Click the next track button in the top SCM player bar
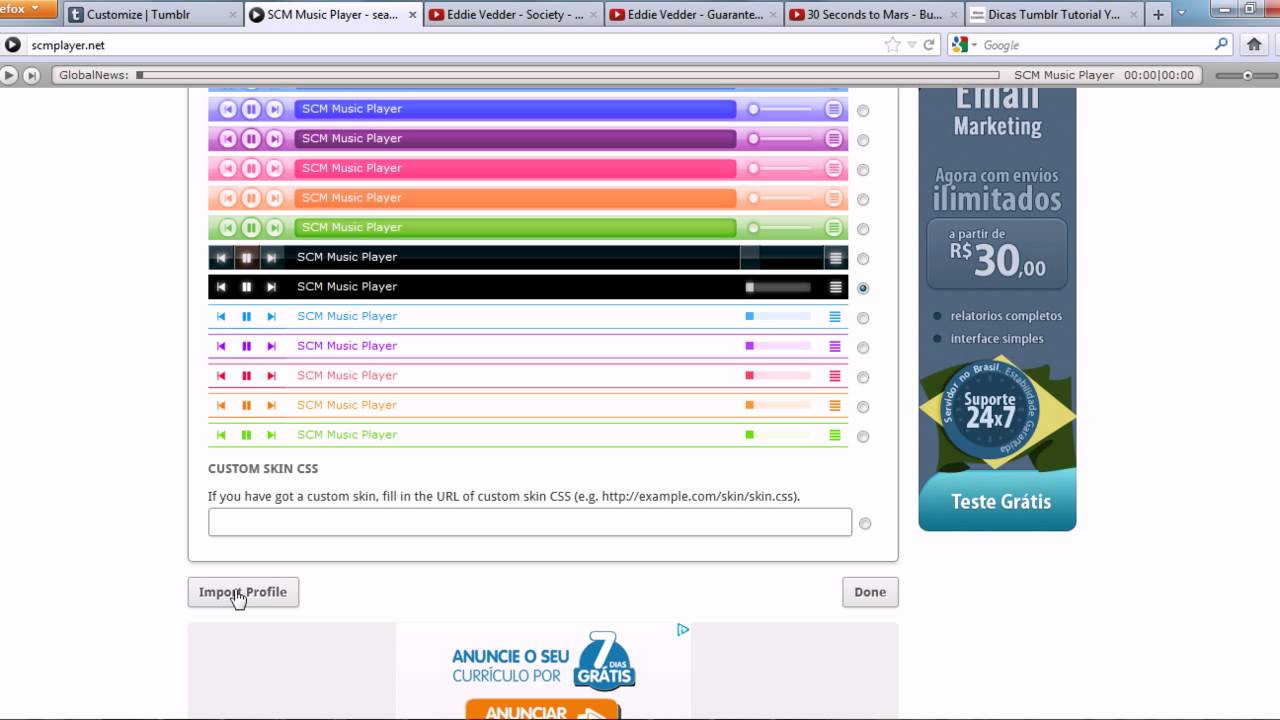 [32, 75]
